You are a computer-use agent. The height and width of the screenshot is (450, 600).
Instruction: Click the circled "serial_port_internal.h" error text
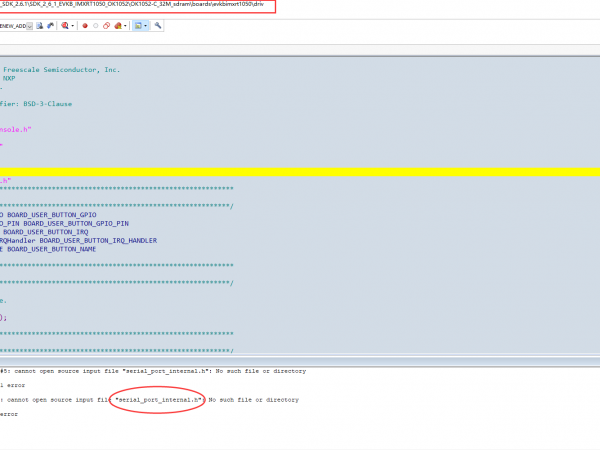pyautogui.click(x=158, y=399)
